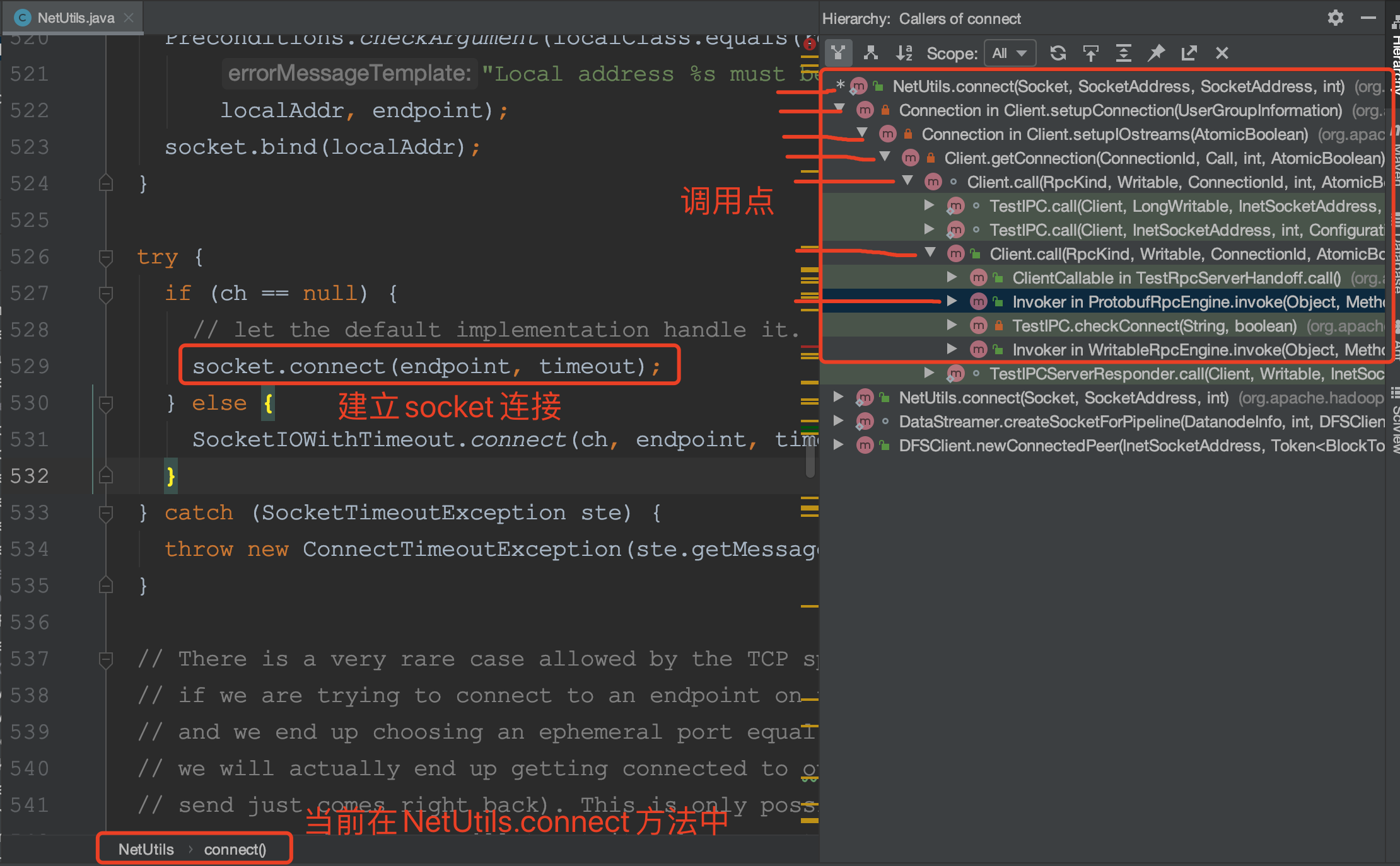Collapse the try block fold at line 526
The height and width of the screenshot is (866, 1400).
pyautogui.click(x=105, y=257)
